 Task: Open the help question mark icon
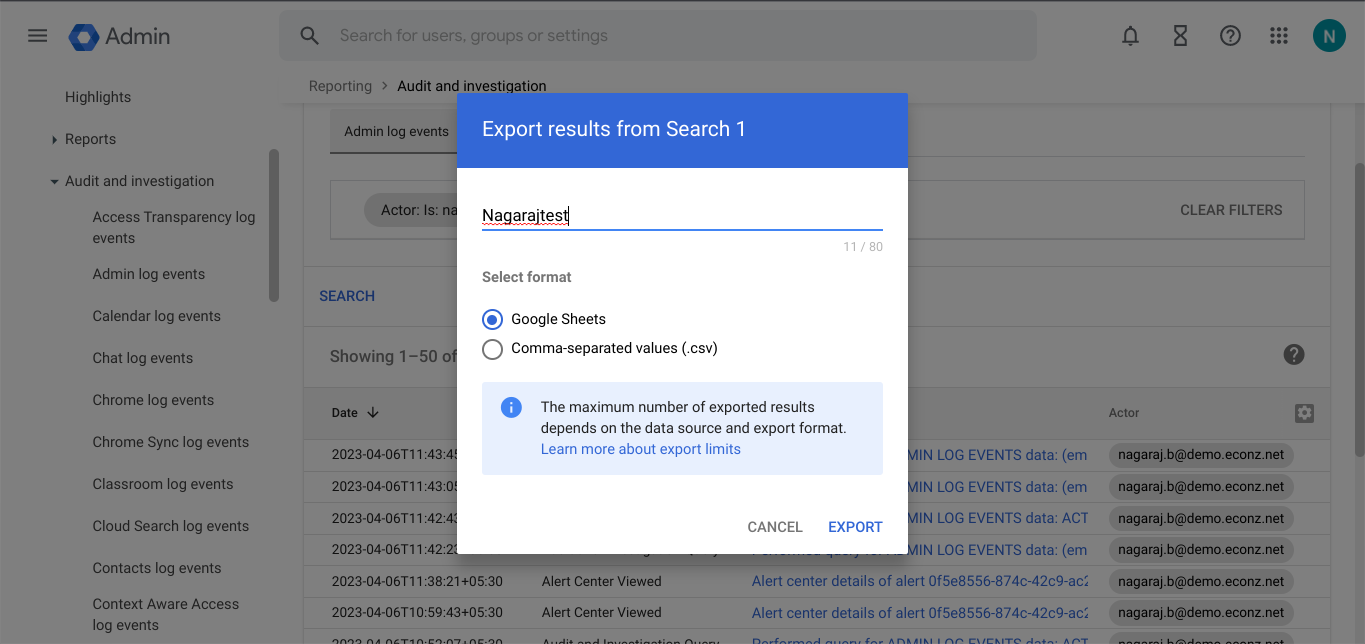pos(1230,36)
